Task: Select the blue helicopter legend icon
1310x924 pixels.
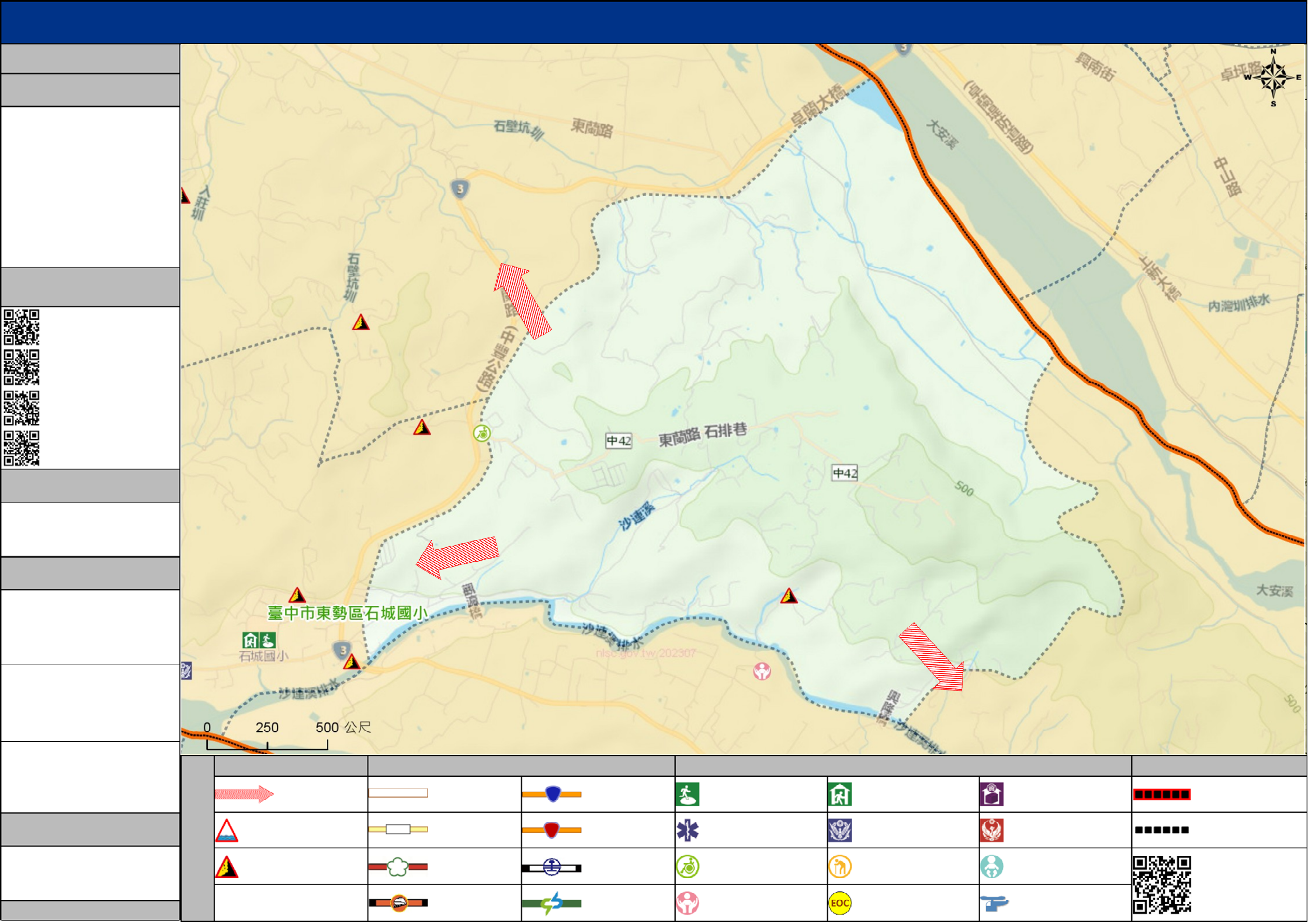Action: 995,904
